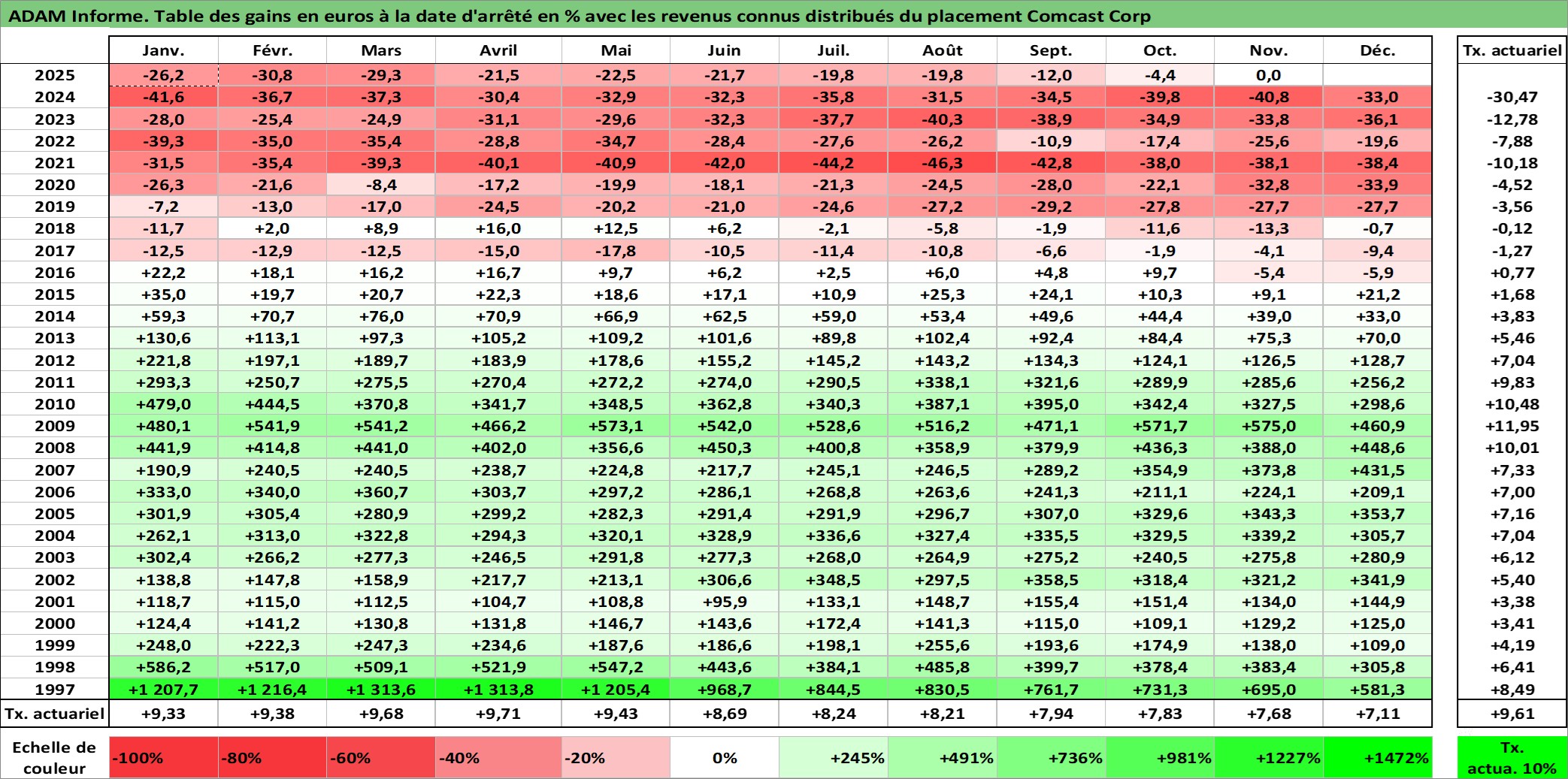Click the 'Tx. actua. 10%' green legend cell
This screenshot has width=1568, height=779.
(1512, 757)
